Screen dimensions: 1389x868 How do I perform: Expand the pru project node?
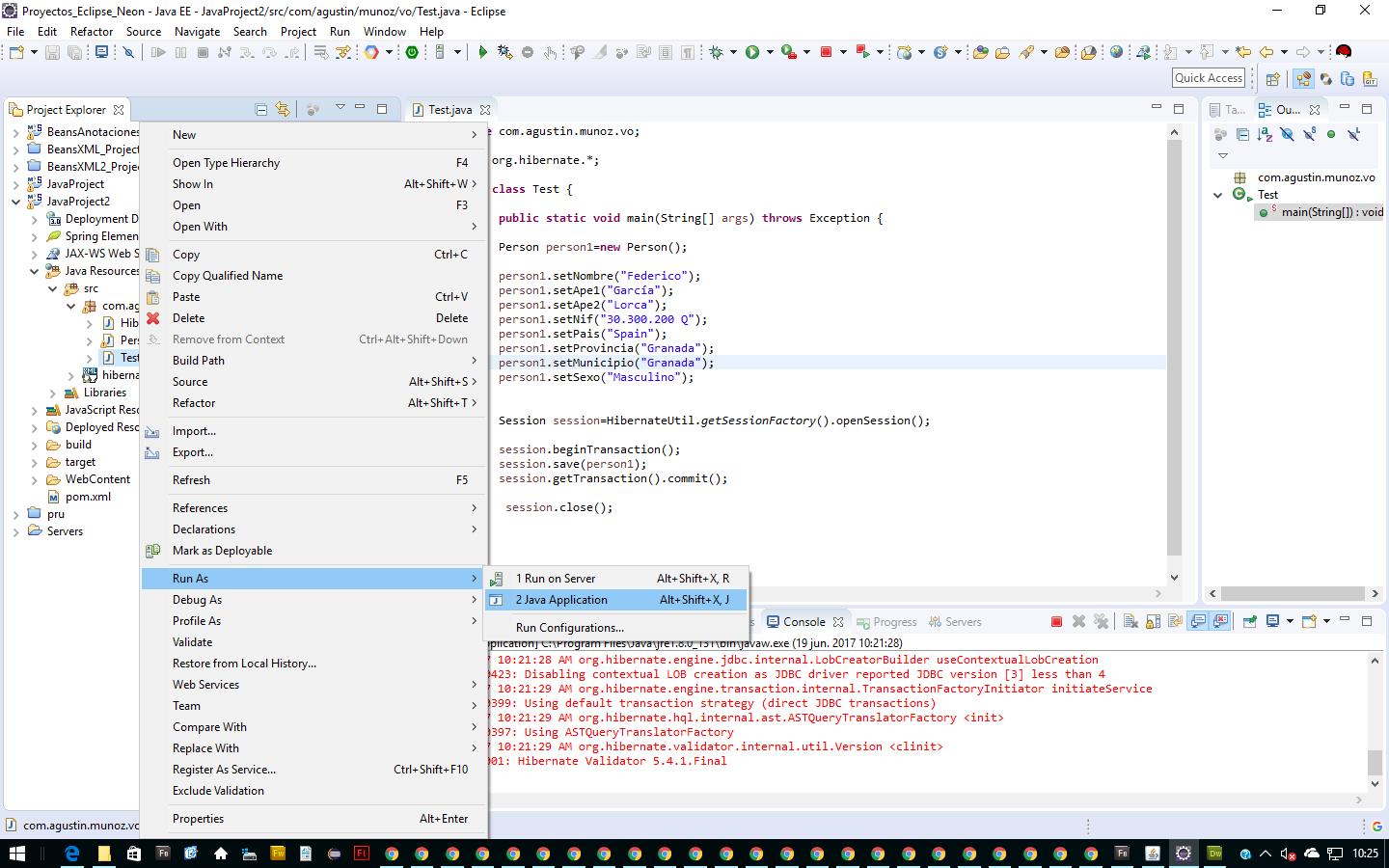[x=15, y=514]
